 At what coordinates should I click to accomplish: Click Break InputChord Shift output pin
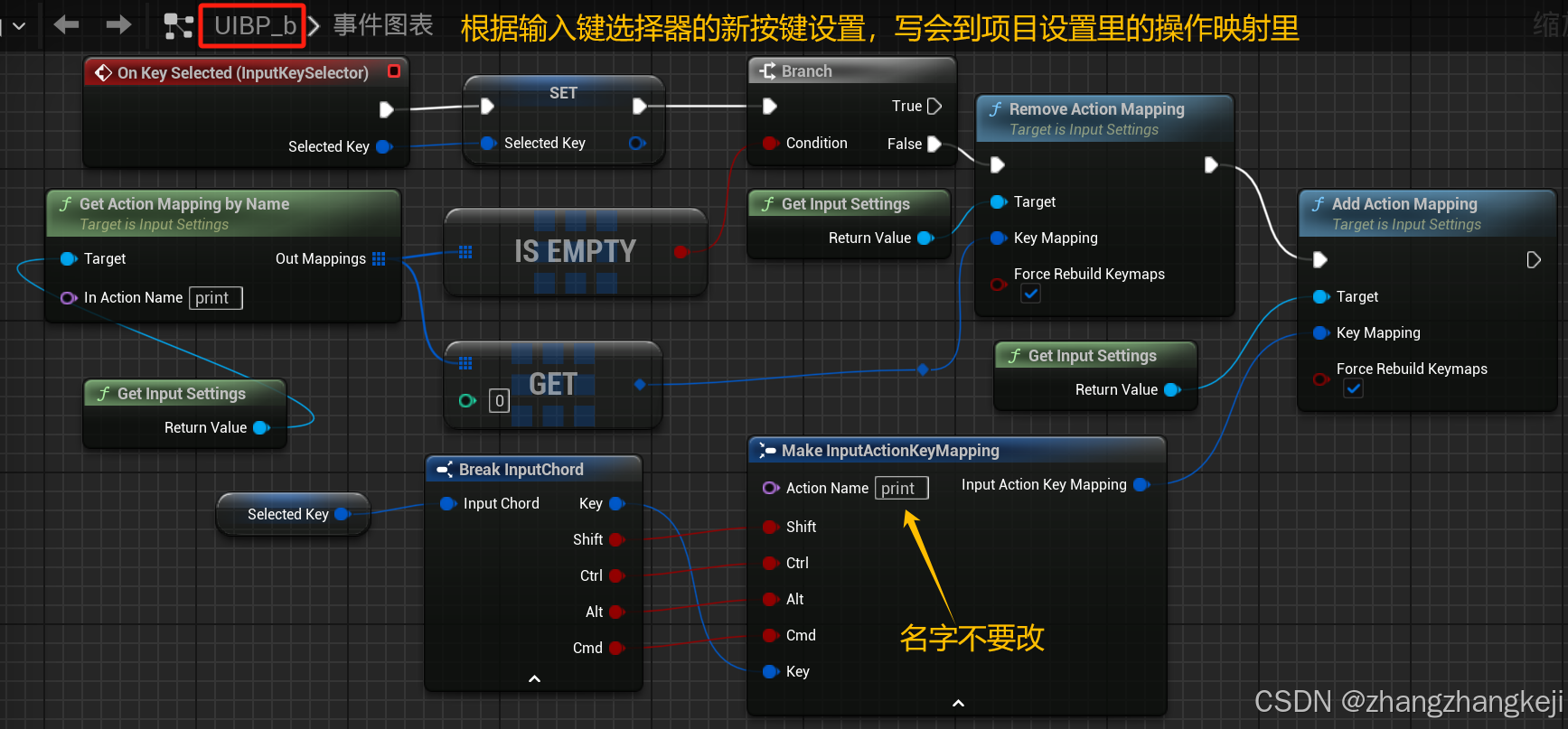pyautogui.click(x=617, y=539)
